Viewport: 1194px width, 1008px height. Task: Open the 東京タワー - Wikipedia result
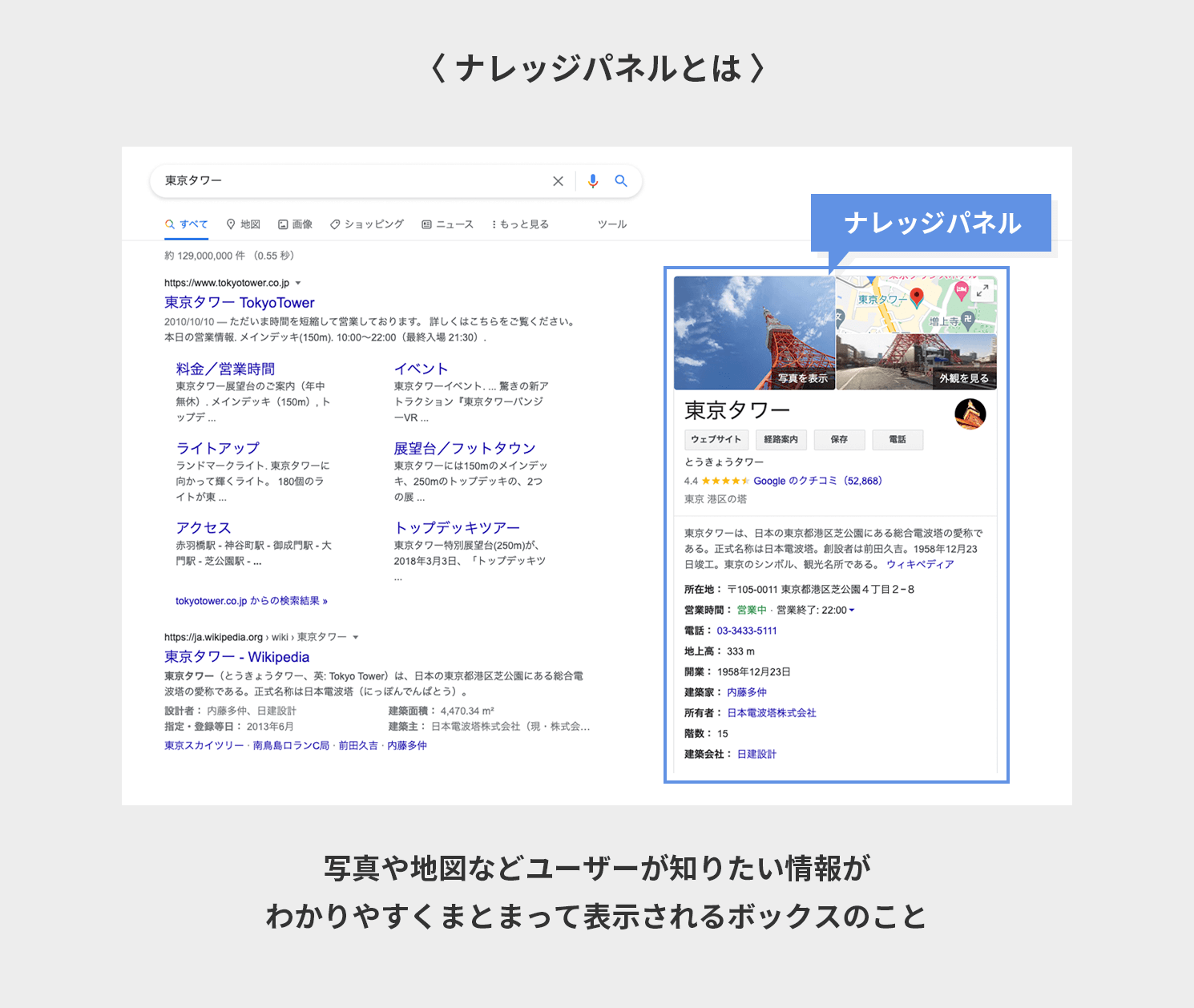(x=236, y=657)
